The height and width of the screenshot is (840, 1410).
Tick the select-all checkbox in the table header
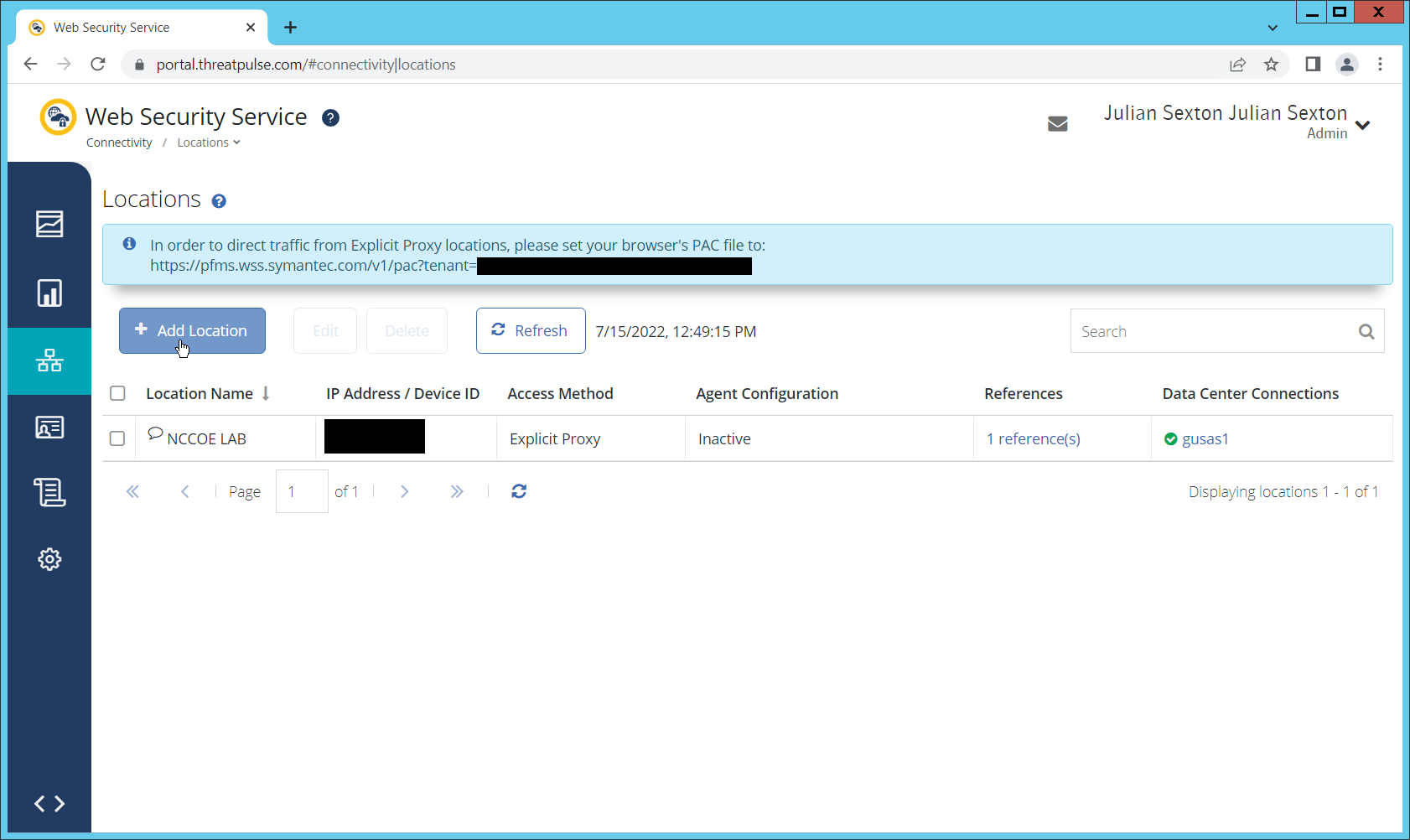click(x=117, y=393)
